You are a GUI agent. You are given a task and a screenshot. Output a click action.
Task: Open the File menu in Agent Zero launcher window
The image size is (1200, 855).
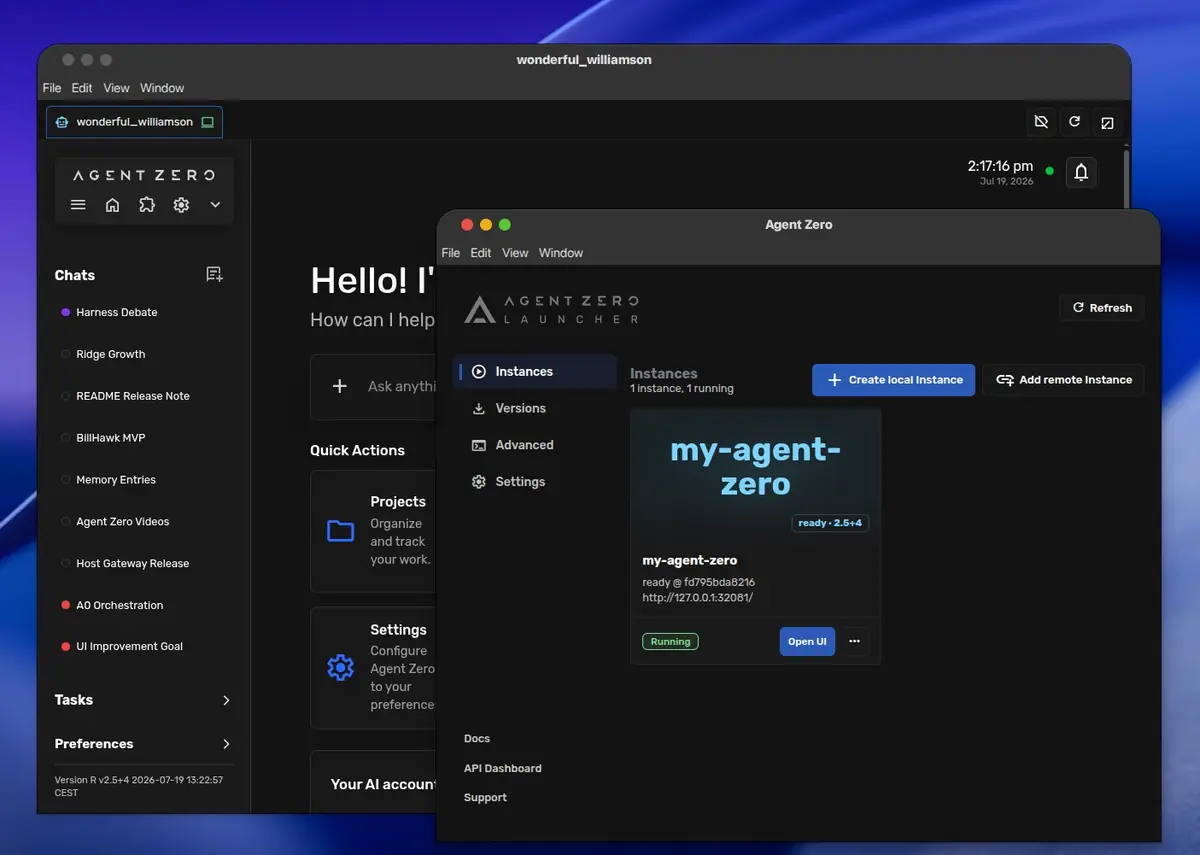pyautogui.click(x=451, y=253)
